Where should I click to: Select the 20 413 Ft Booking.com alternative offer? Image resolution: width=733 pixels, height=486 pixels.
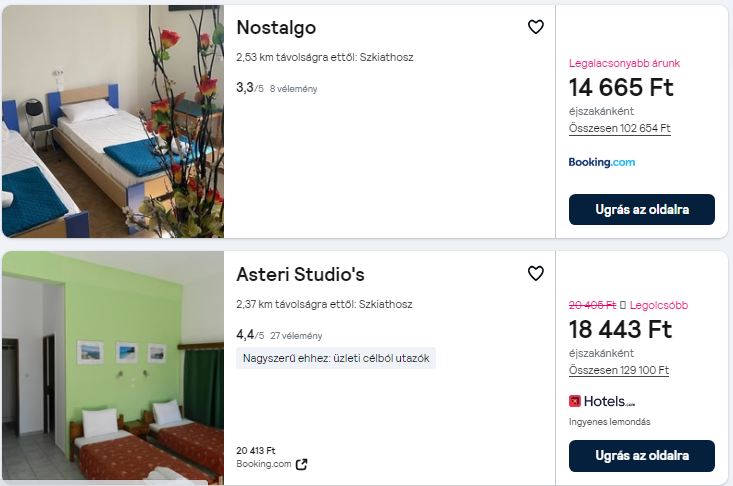(264, 457)
